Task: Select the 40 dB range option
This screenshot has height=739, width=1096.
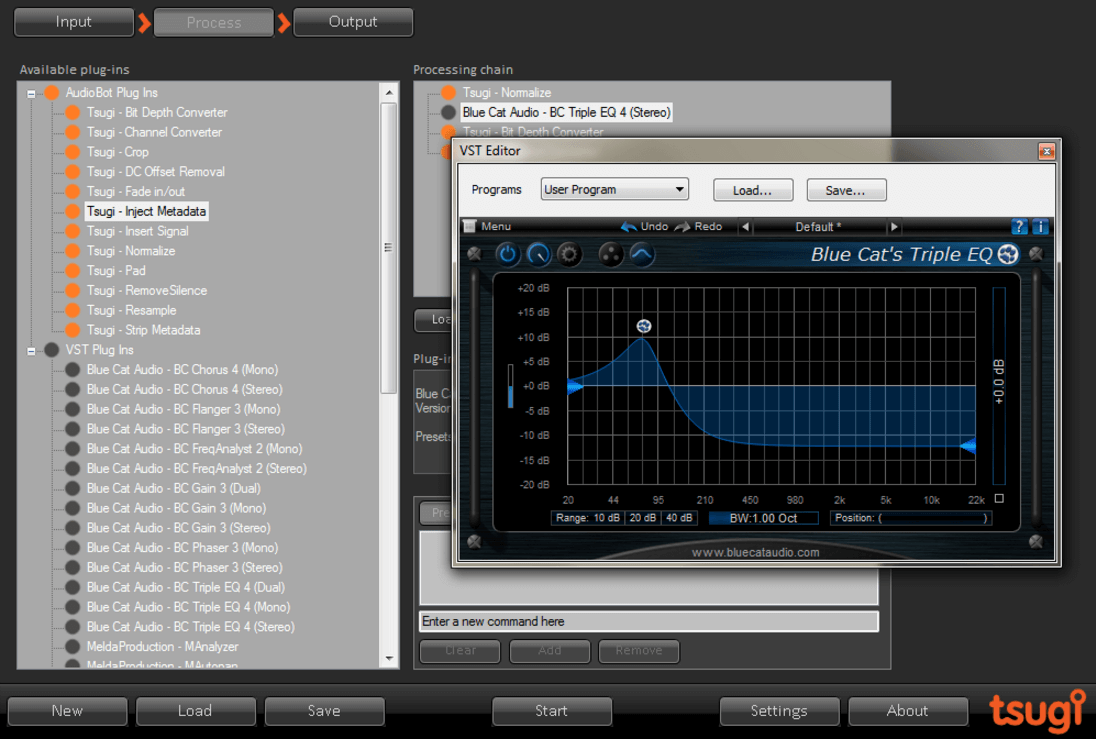Action: tap(679, 518)
